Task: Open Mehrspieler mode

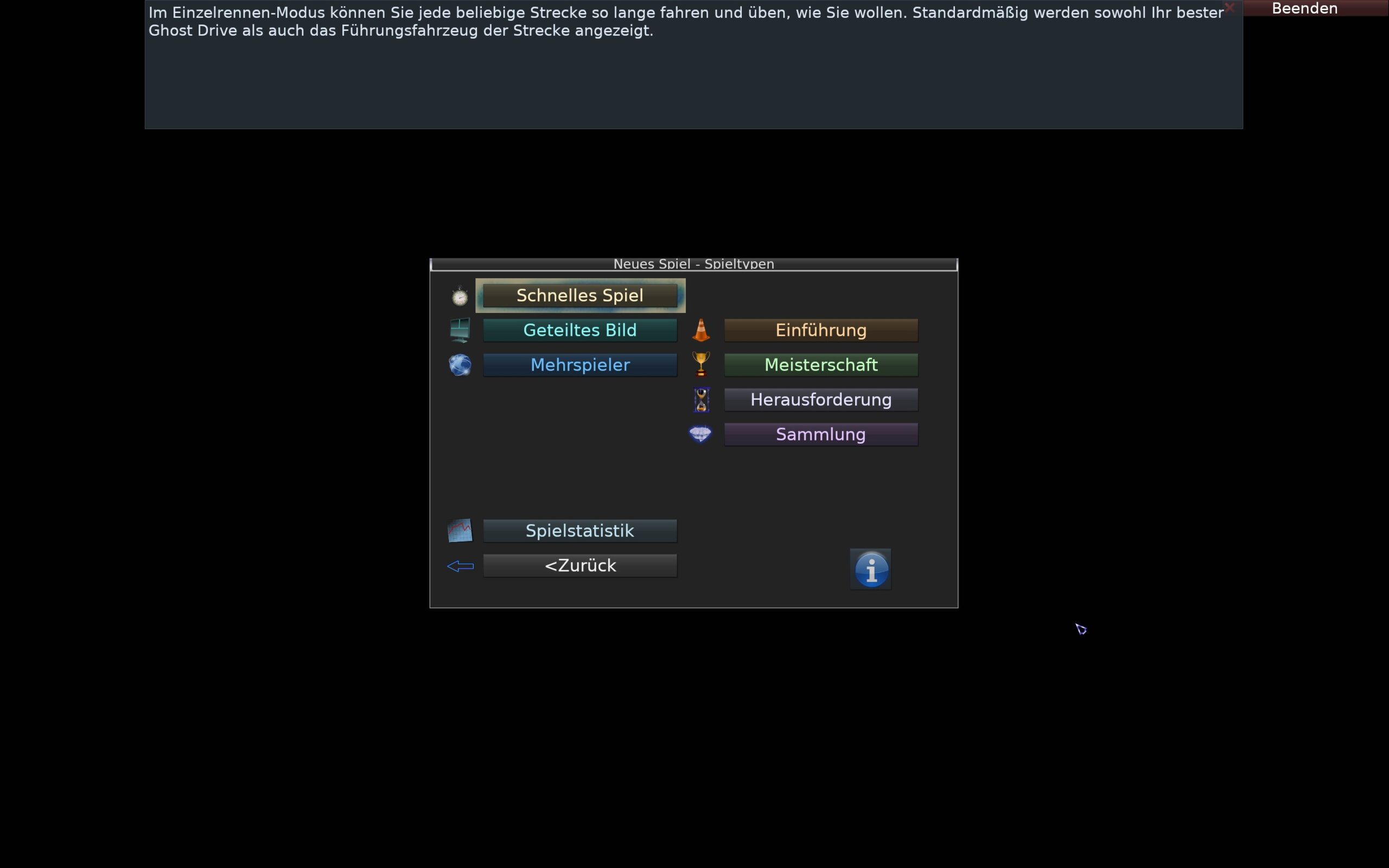Action: coord(579,365)
